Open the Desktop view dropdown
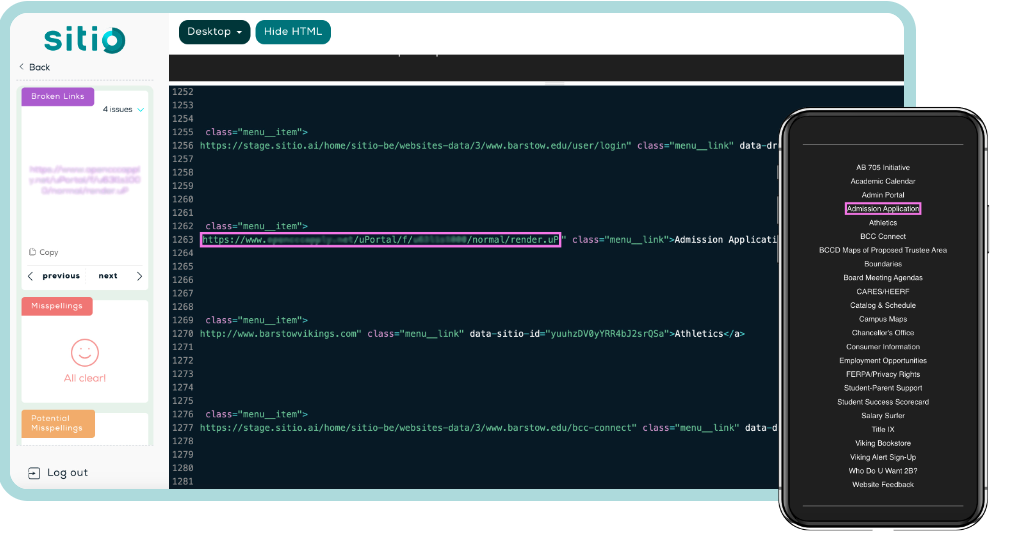1020x547 pixels. pos(214,32)
